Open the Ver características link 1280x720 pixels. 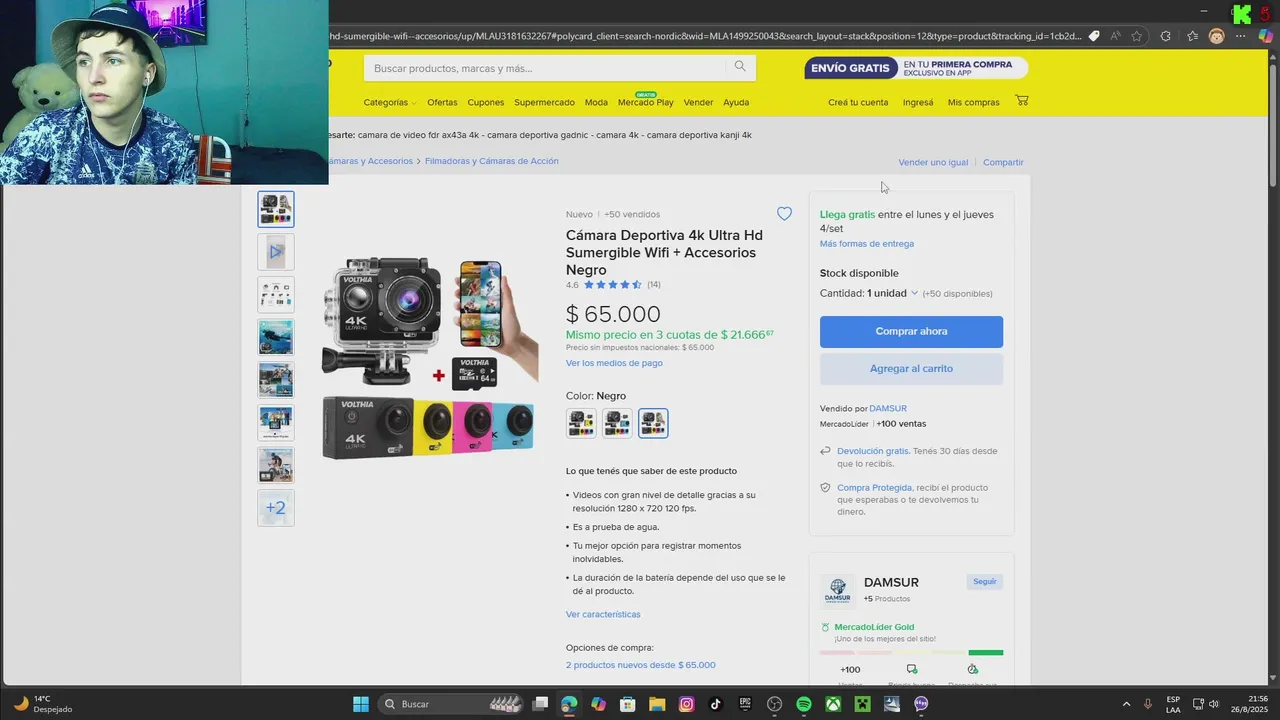coord(603,614)
